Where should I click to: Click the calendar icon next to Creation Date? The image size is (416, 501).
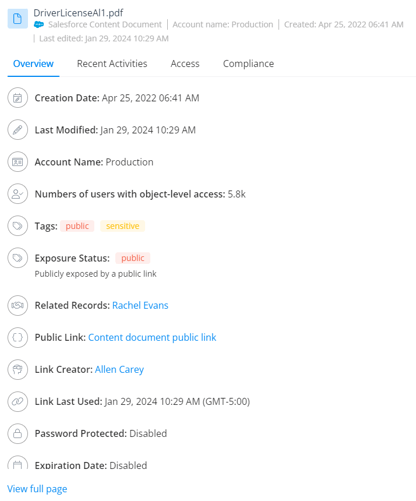(17, 98)
